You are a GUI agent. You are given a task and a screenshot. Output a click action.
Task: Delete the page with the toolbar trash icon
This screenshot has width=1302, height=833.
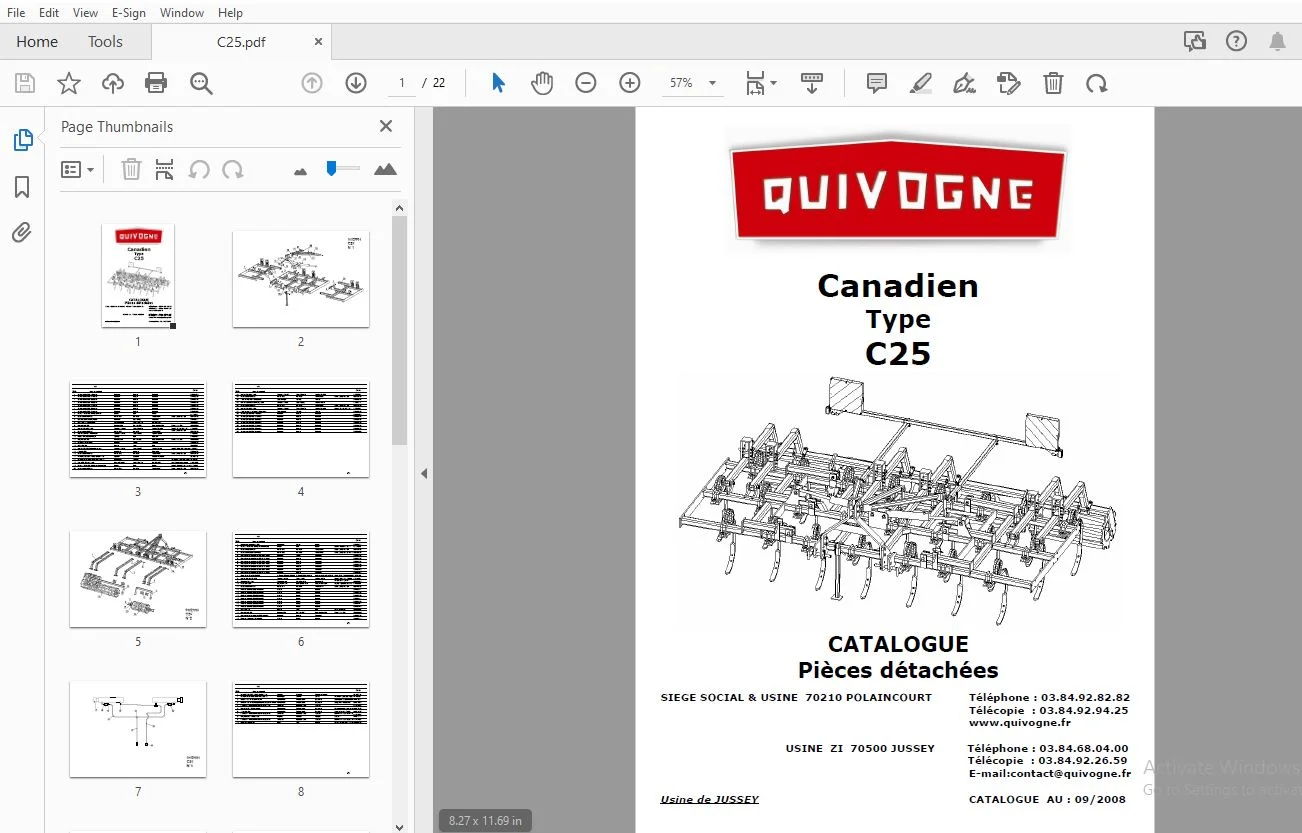click(x=1053, y=84)
